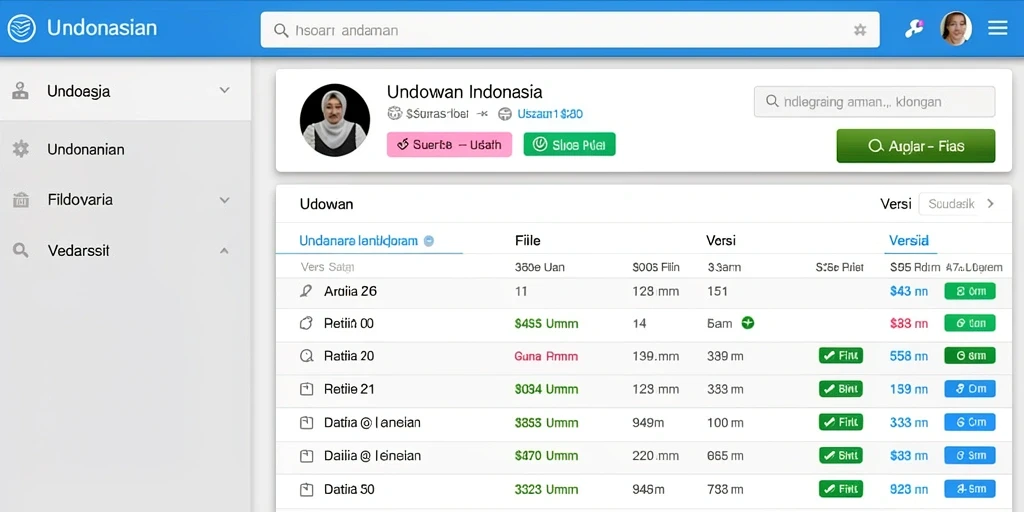Expand the Undoesja sidebar section
Screen dimensions: 1024x512
coord(224,91)
